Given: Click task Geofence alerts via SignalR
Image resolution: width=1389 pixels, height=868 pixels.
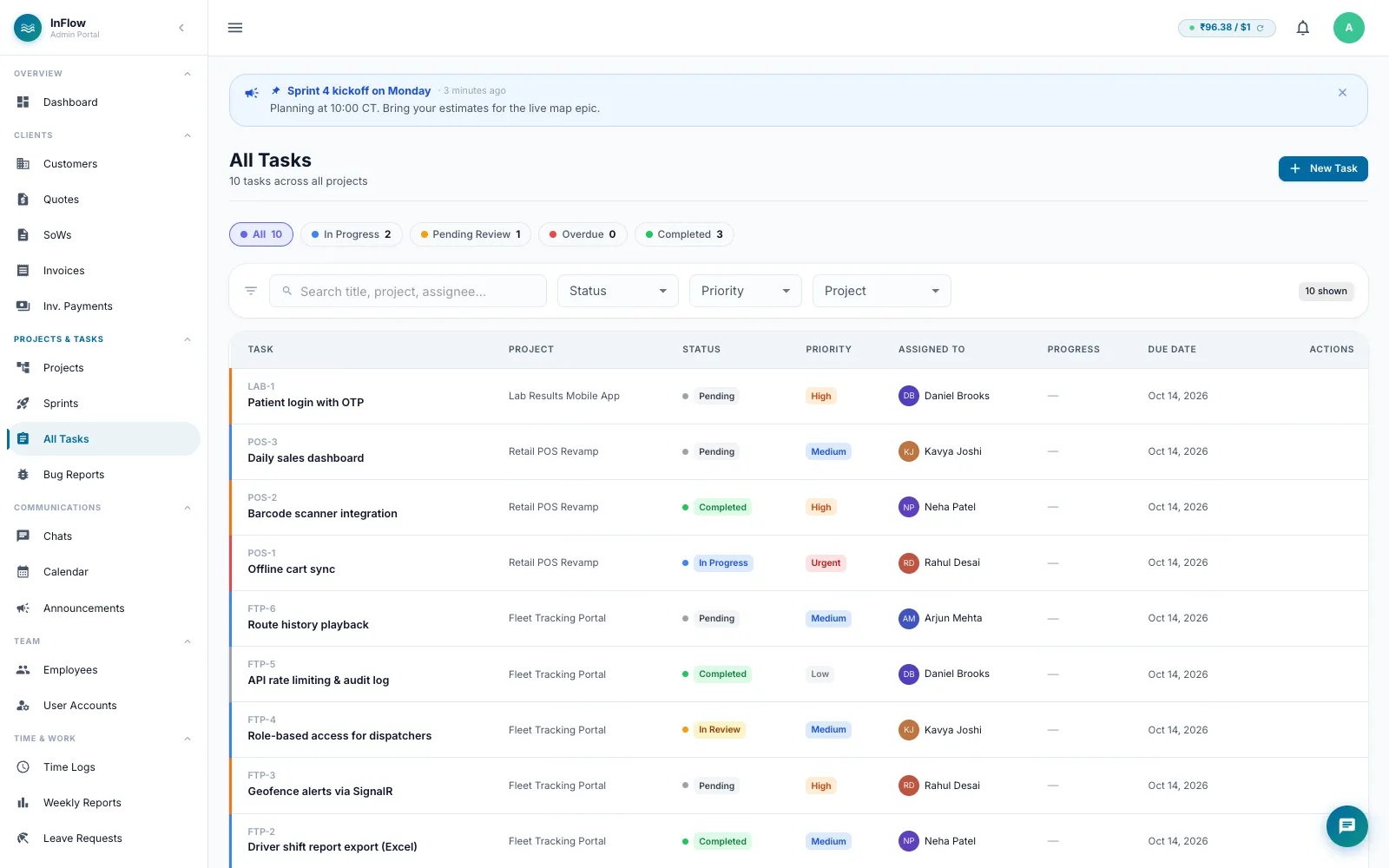Looking at the screenshot, I should coord(320,792).
